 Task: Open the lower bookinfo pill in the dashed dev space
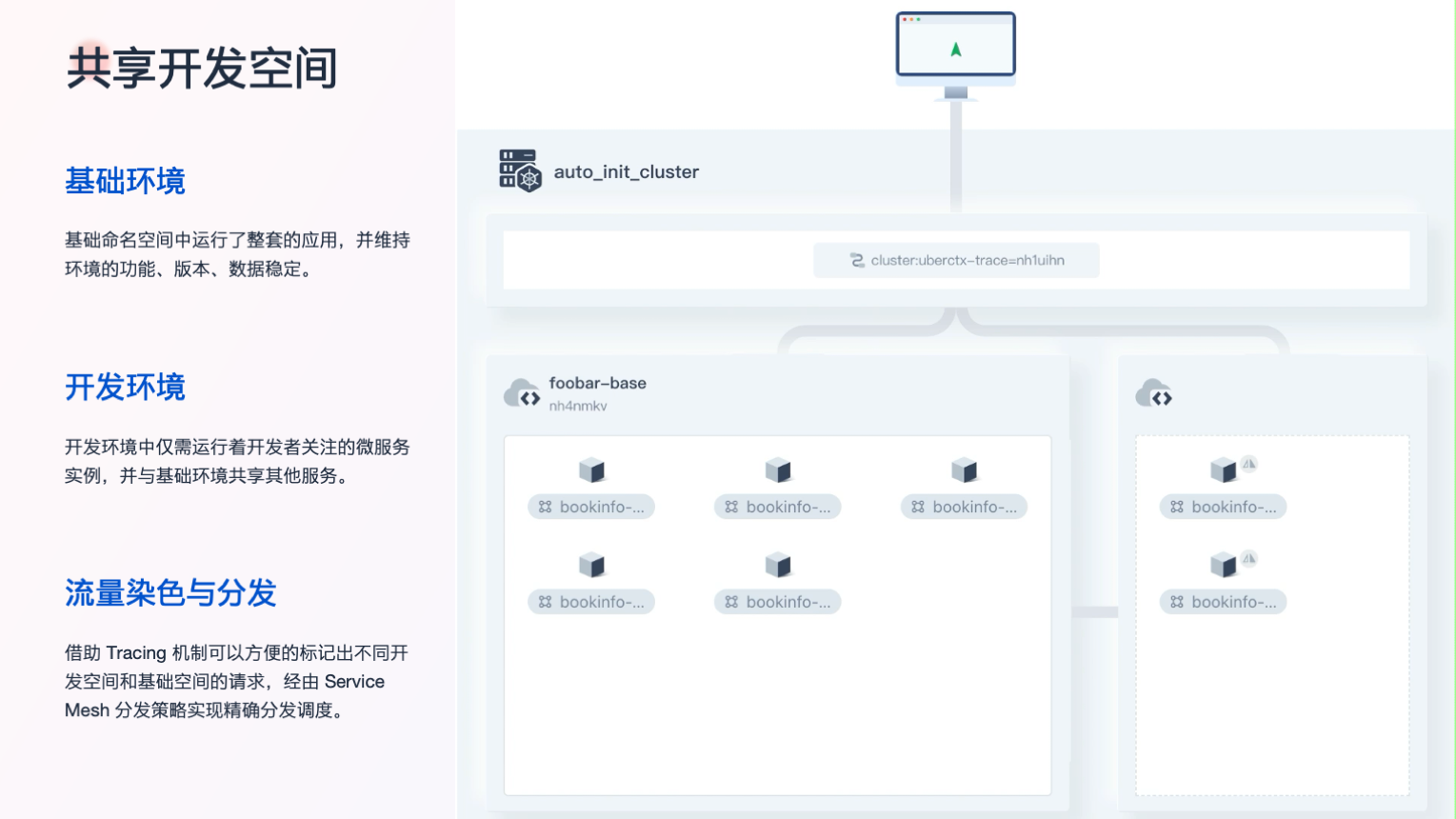[x=1223, y=602]
